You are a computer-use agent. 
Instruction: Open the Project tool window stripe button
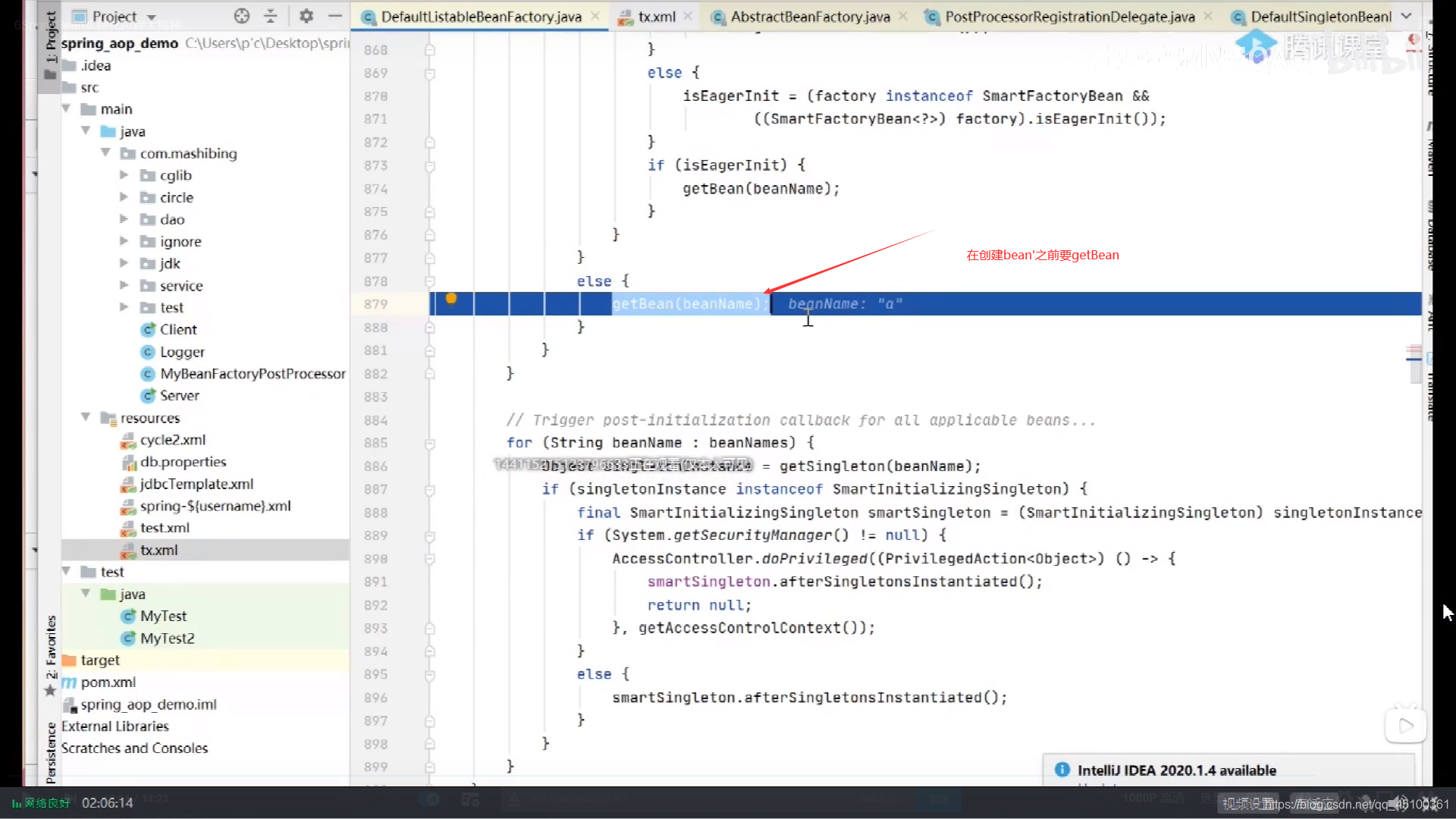(50, 45)
